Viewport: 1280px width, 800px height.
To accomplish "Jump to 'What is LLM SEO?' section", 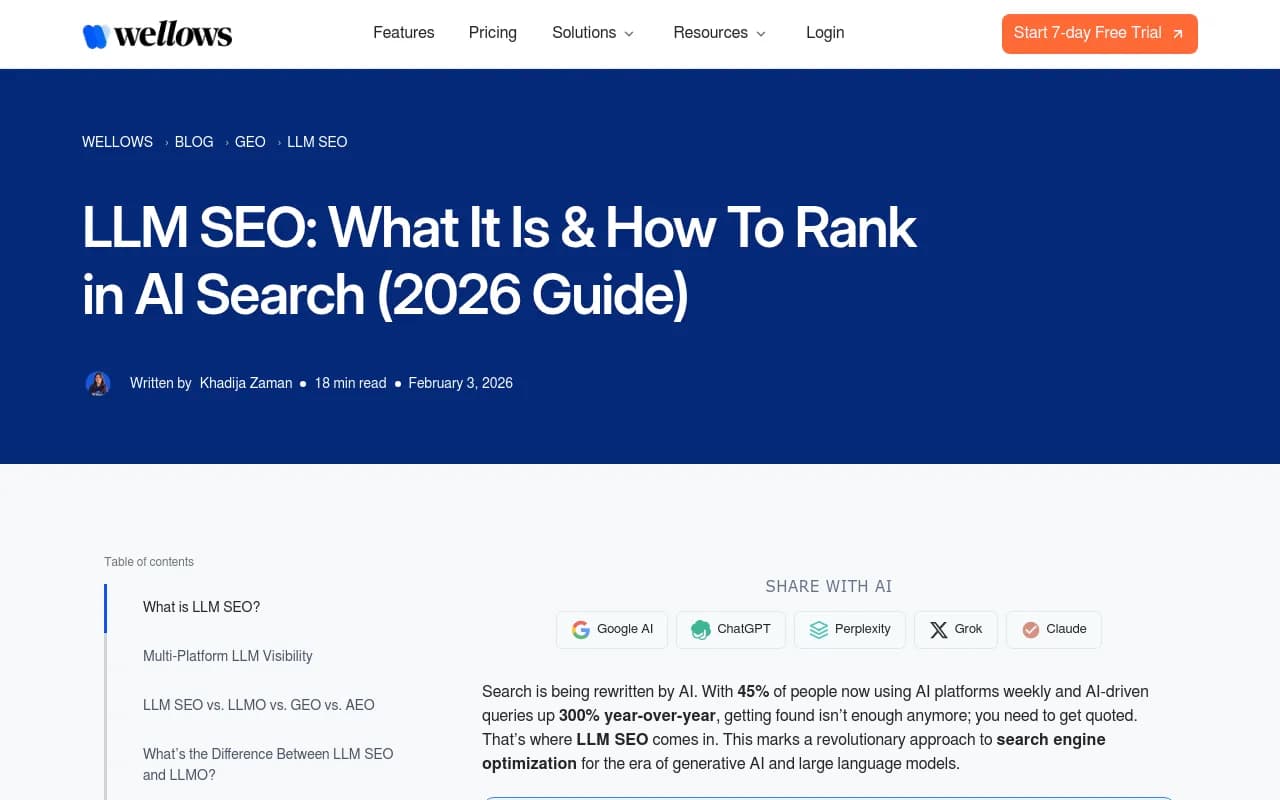I will [201, 607].
